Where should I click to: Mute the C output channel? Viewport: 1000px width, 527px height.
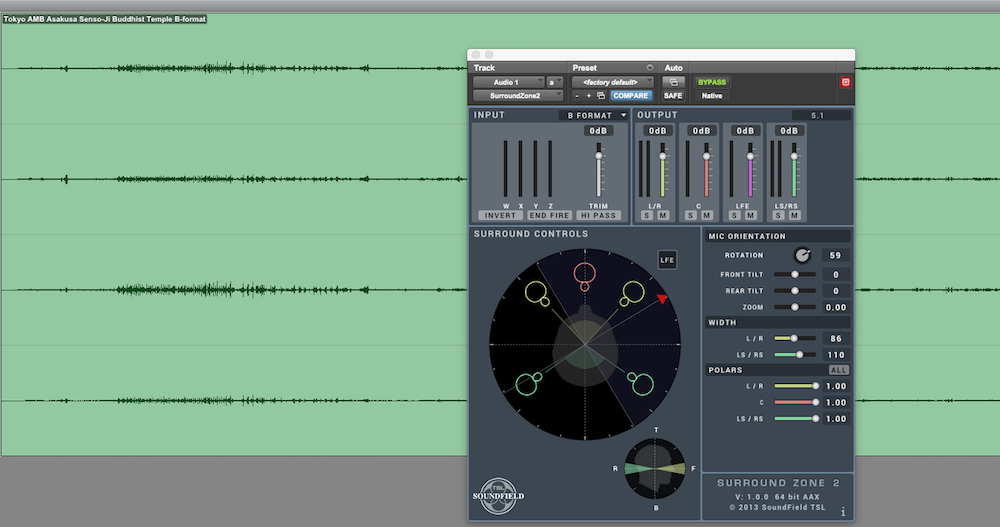click(x=707, y=216)
